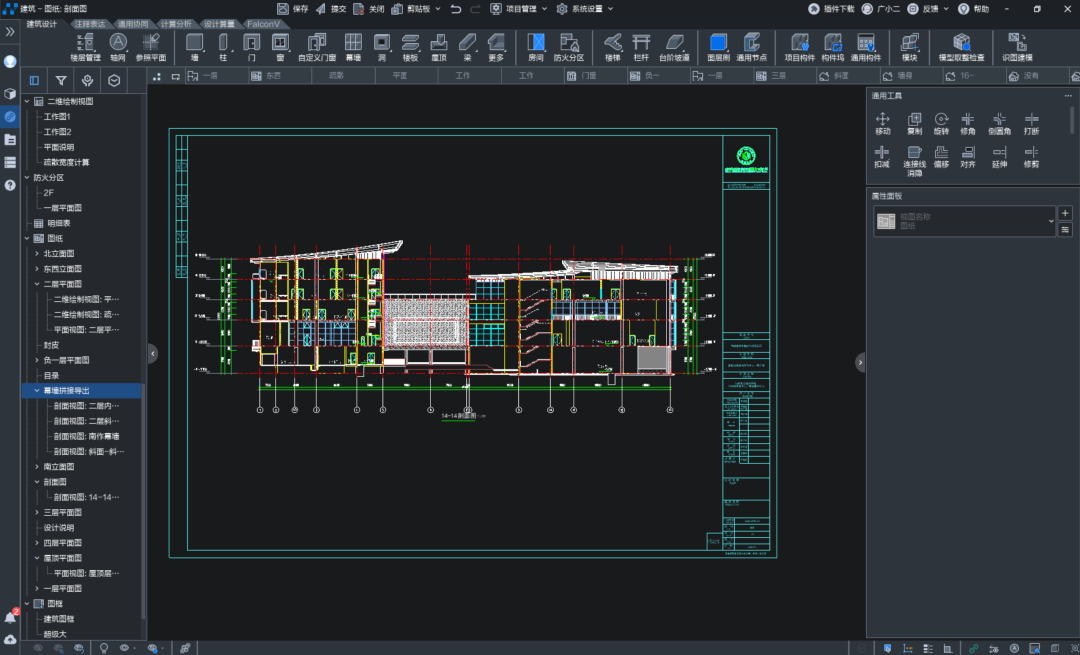The image size is (1080, 655).
Task: Switch to the 设计算量 ribbon tab
Action: point(219,24)
